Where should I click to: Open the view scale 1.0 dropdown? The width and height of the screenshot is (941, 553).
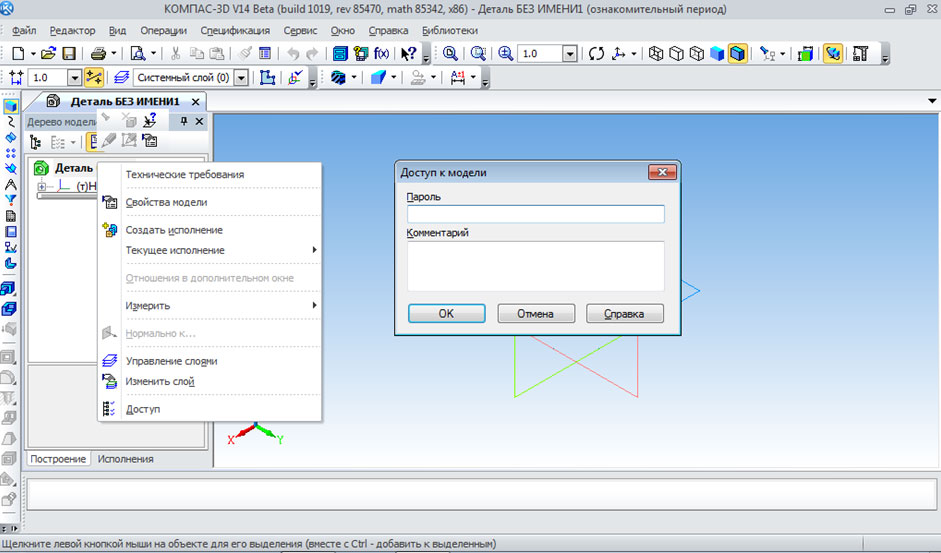(570, 53)
